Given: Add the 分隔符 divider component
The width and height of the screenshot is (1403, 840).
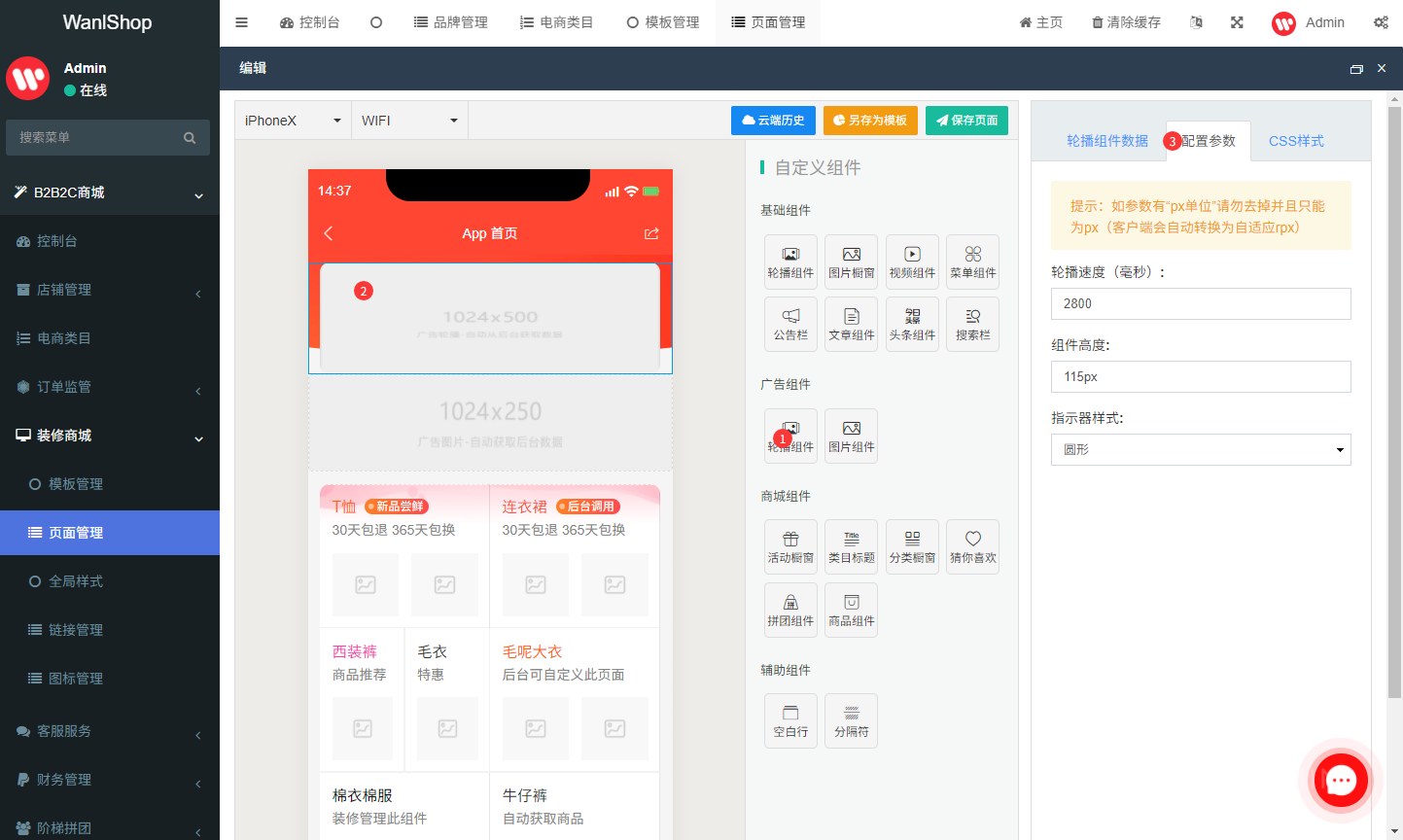Looking at the screenshot, I should pos(851,720).
